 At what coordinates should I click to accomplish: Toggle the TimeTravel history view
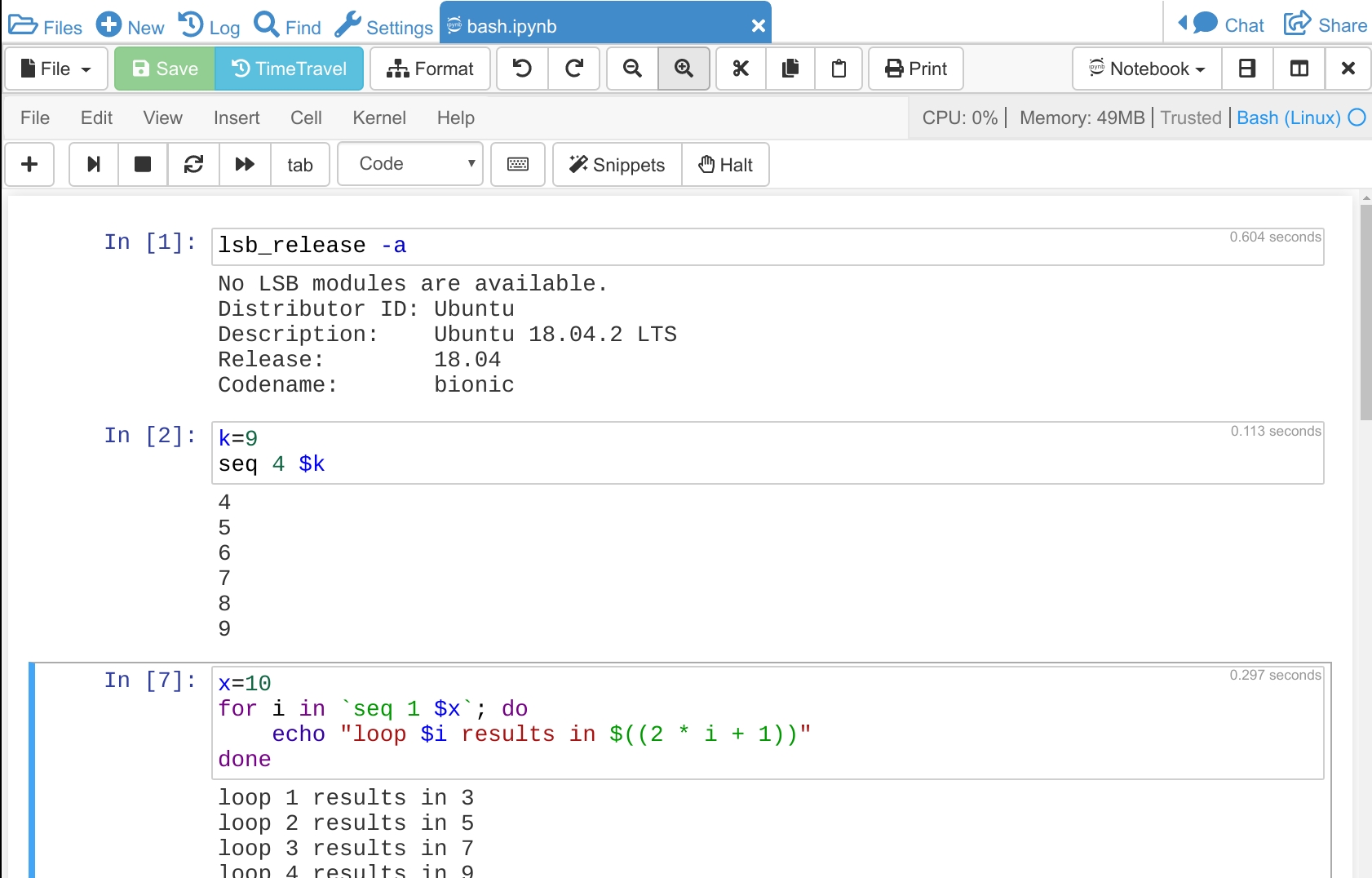pyautogui.click(x=290, y=69)
